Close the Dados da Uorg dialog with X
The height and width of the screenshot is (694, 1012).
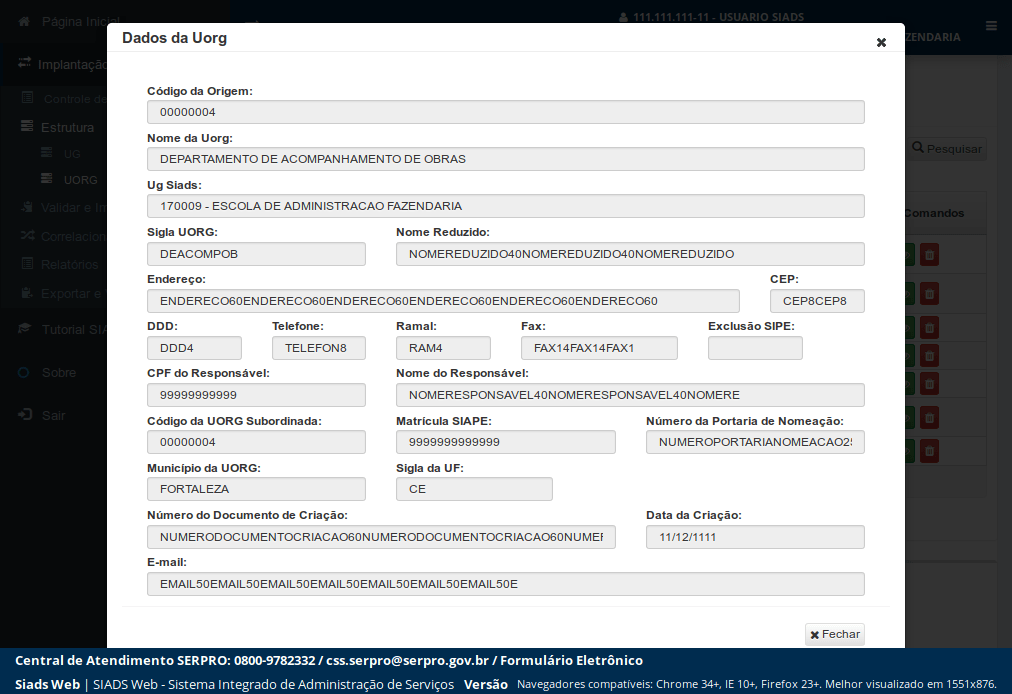881,43
